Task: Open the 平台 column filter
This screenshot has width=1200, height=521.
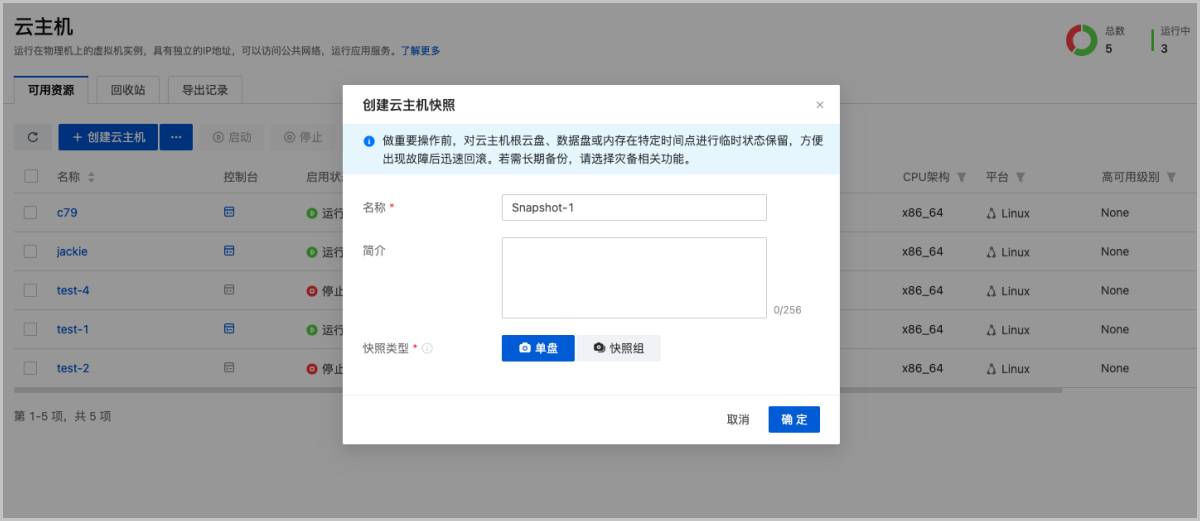Action: click(1020, 177)
